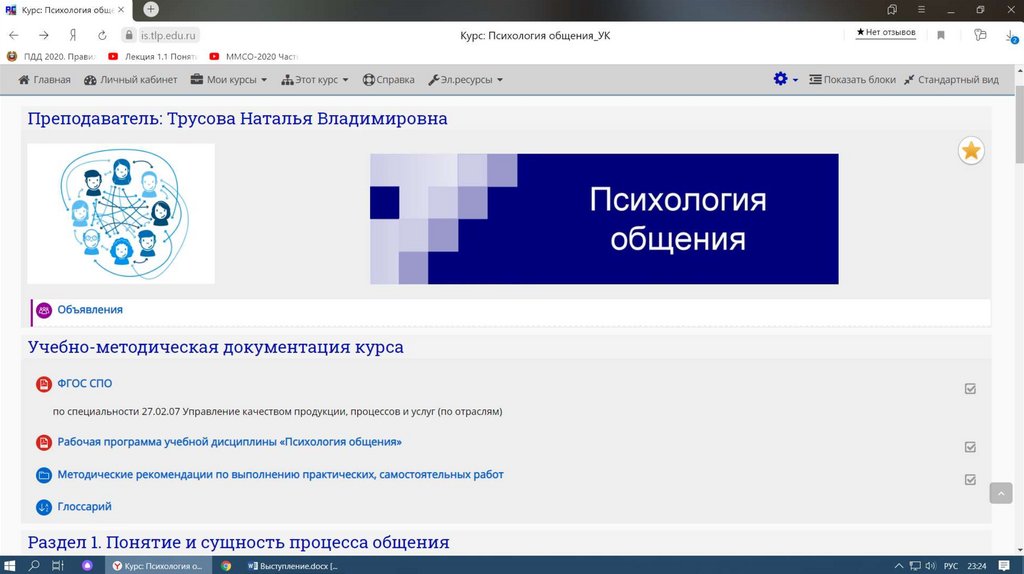This screenshot has width=1024, height=574.
Task: Click the purple Объявления forum icon
Action: pyautogui.click(x=44, y=310)
